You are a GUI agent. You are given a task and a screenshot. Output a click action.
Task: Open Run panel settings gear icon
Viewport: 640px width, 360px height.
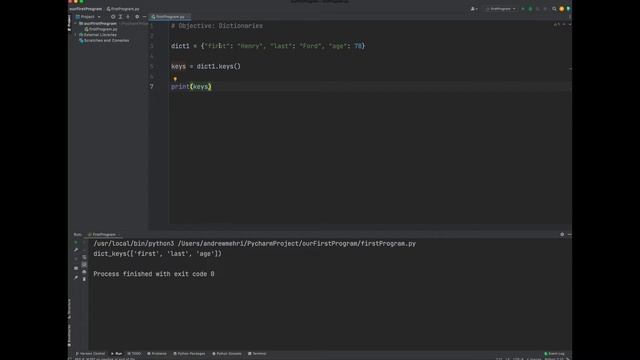pos(562,234)
